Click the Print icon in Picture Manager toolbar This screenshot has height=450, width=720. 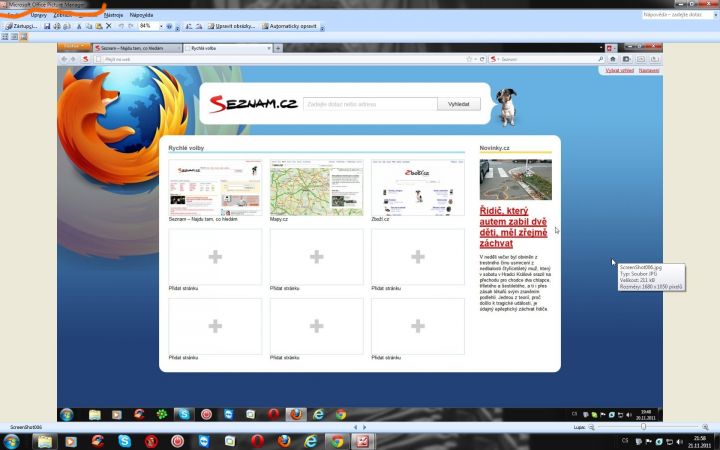[57, 26]
